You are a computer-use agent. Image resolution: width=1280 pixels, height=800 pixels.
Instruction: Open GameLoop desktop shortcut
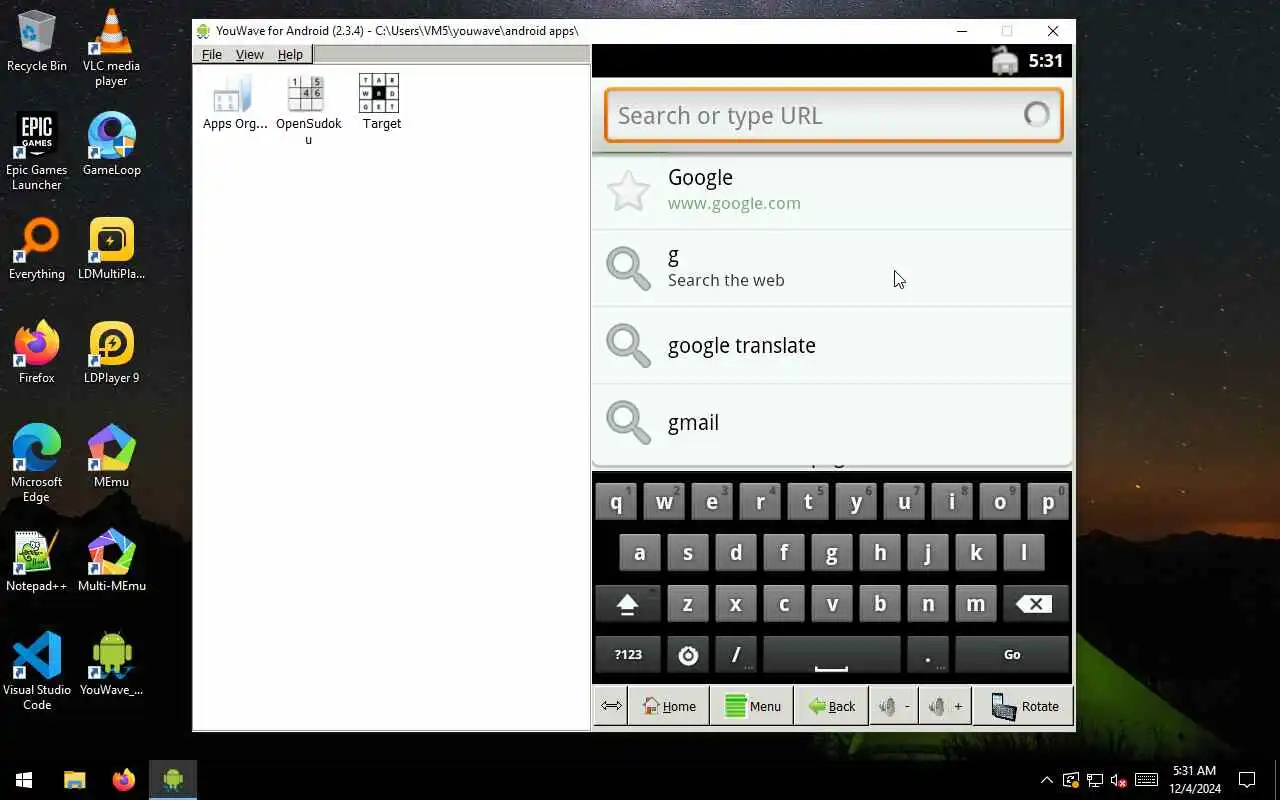(111, 145)
